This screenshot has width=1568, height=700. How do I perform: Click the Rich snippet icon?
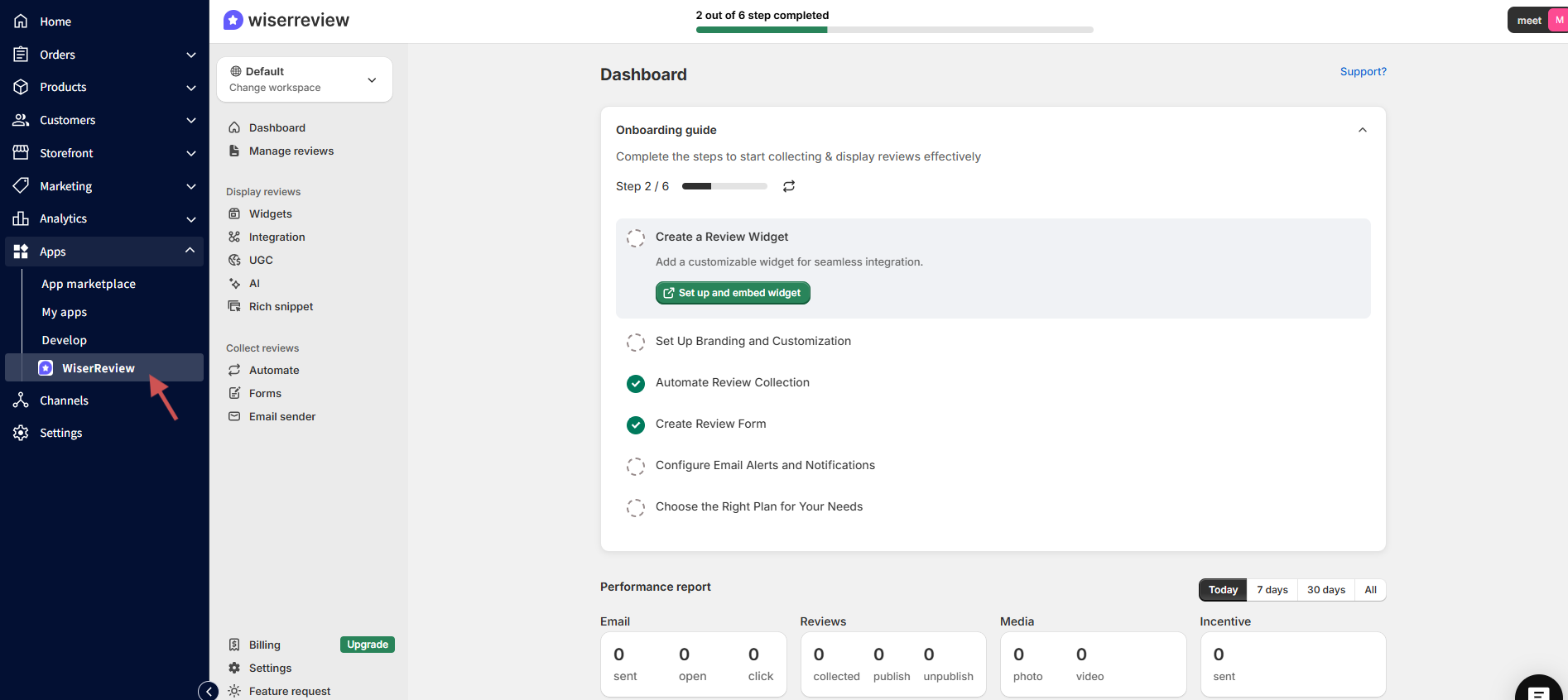[234, 306]
